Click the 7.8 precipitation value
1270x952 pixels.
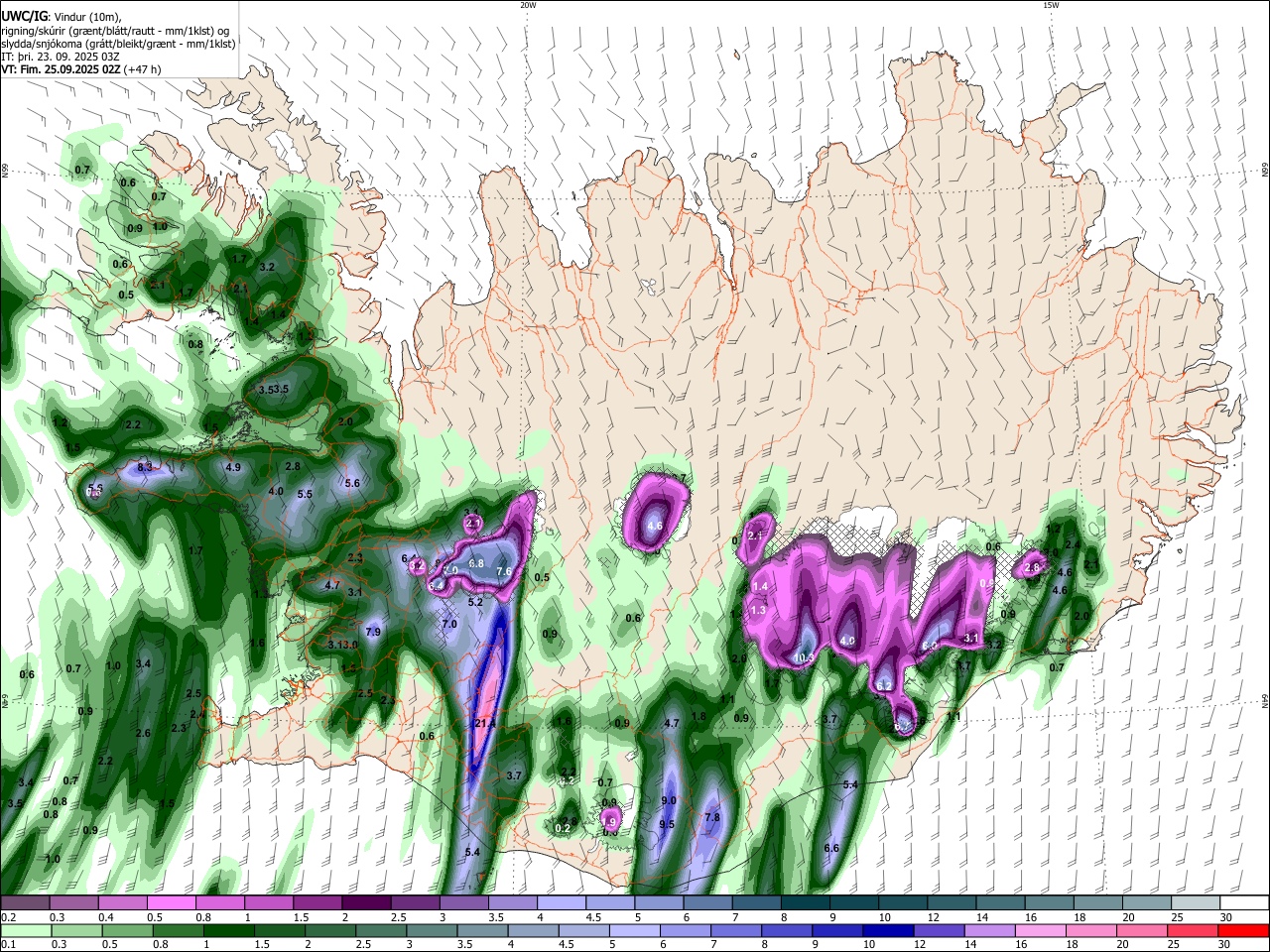(712, 817)
